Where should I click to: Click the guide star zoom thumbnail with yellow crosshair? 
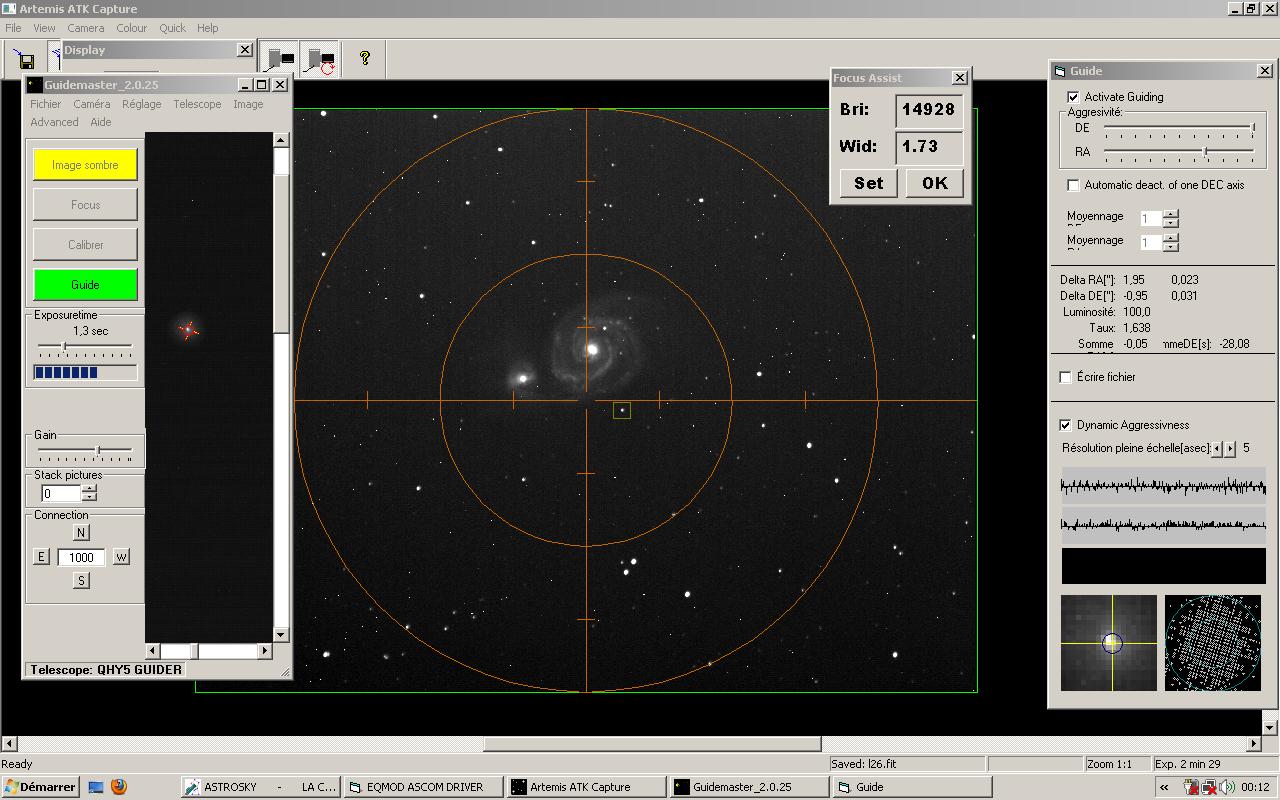(1109, 643)
